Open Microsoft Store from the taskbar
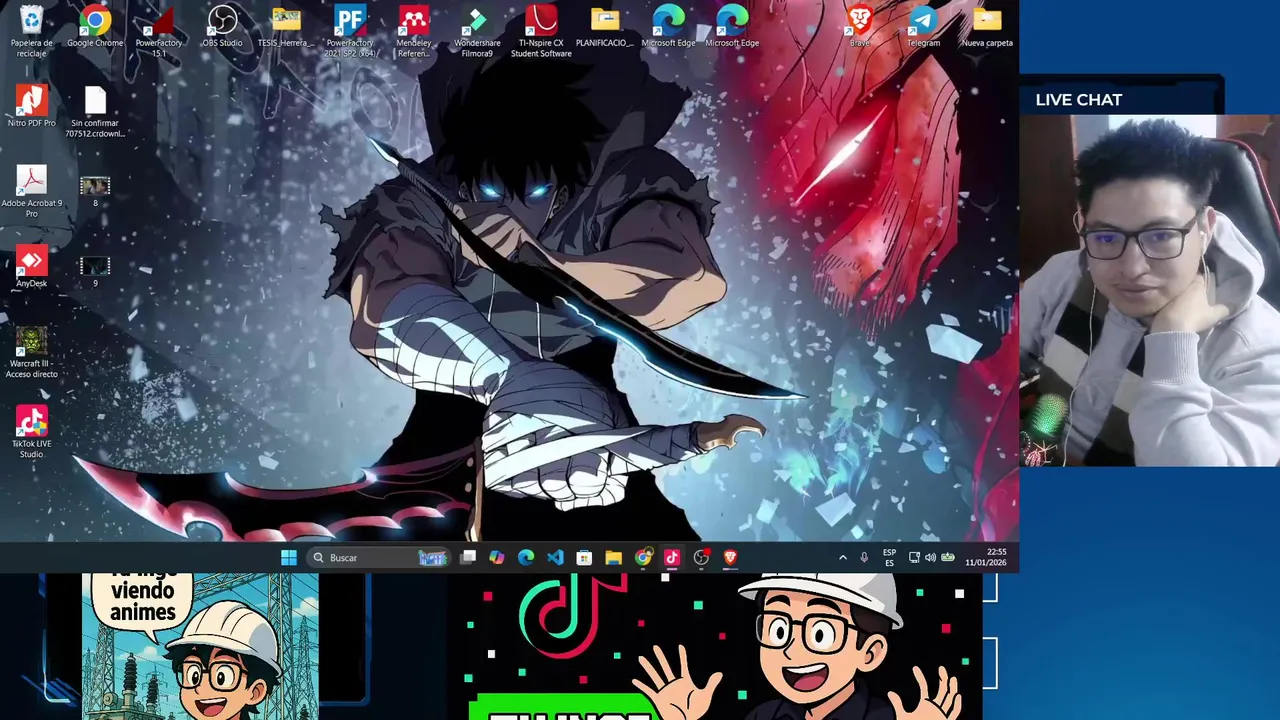1280x720 pixels. 584,558
